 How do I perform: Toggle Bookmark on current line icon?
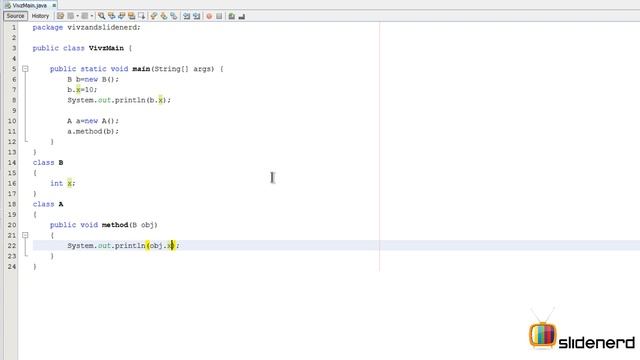[x=174, y=16]
